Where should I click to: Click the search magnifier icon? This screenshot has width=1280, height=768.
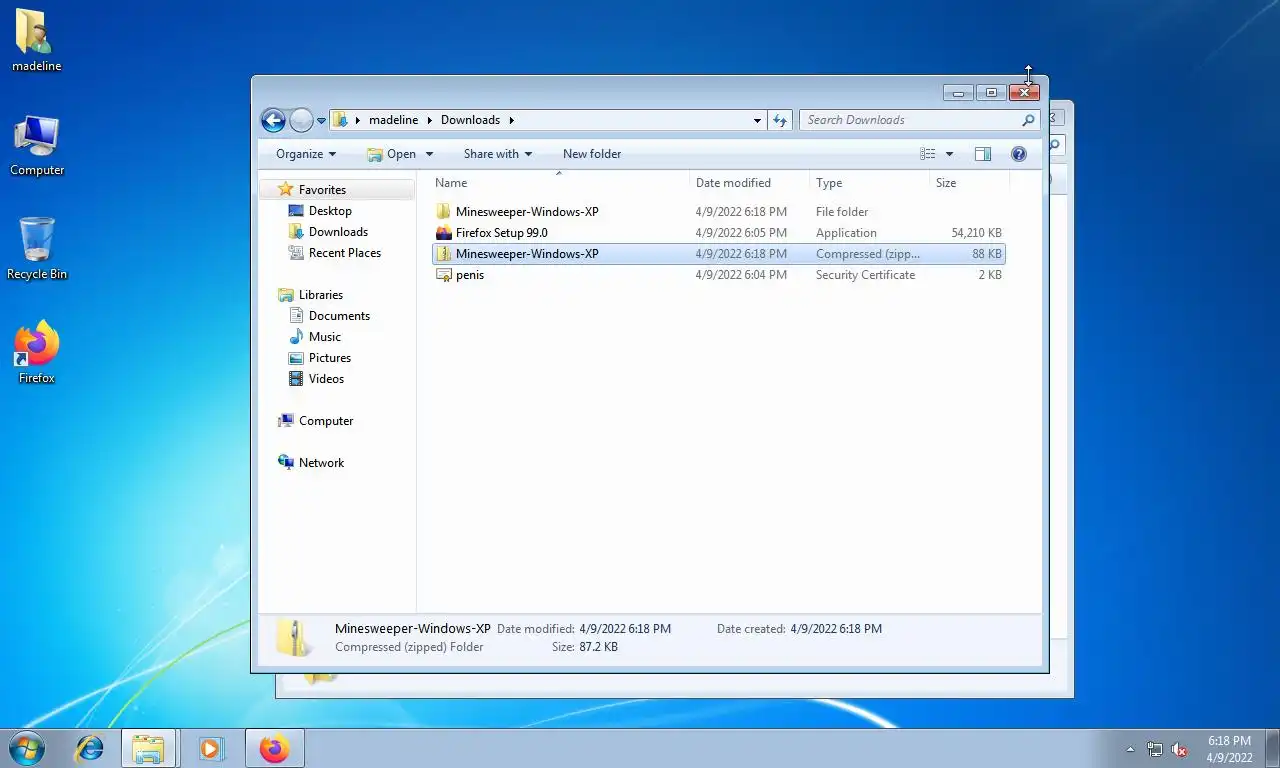1028,120
